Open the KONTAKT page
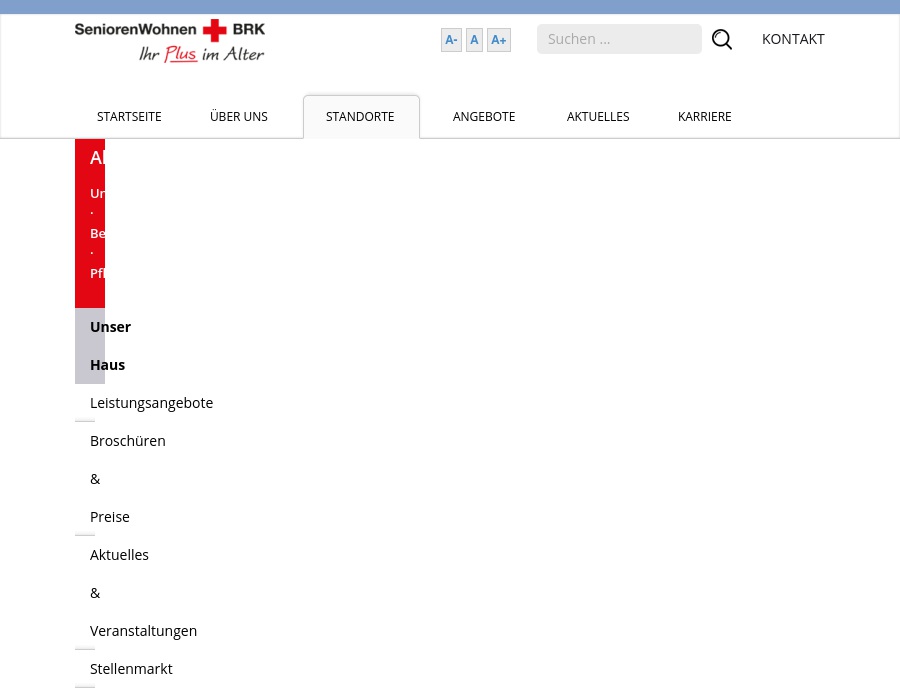The height and width of the screenshot is (700, 900). click(x=793, y=39)
